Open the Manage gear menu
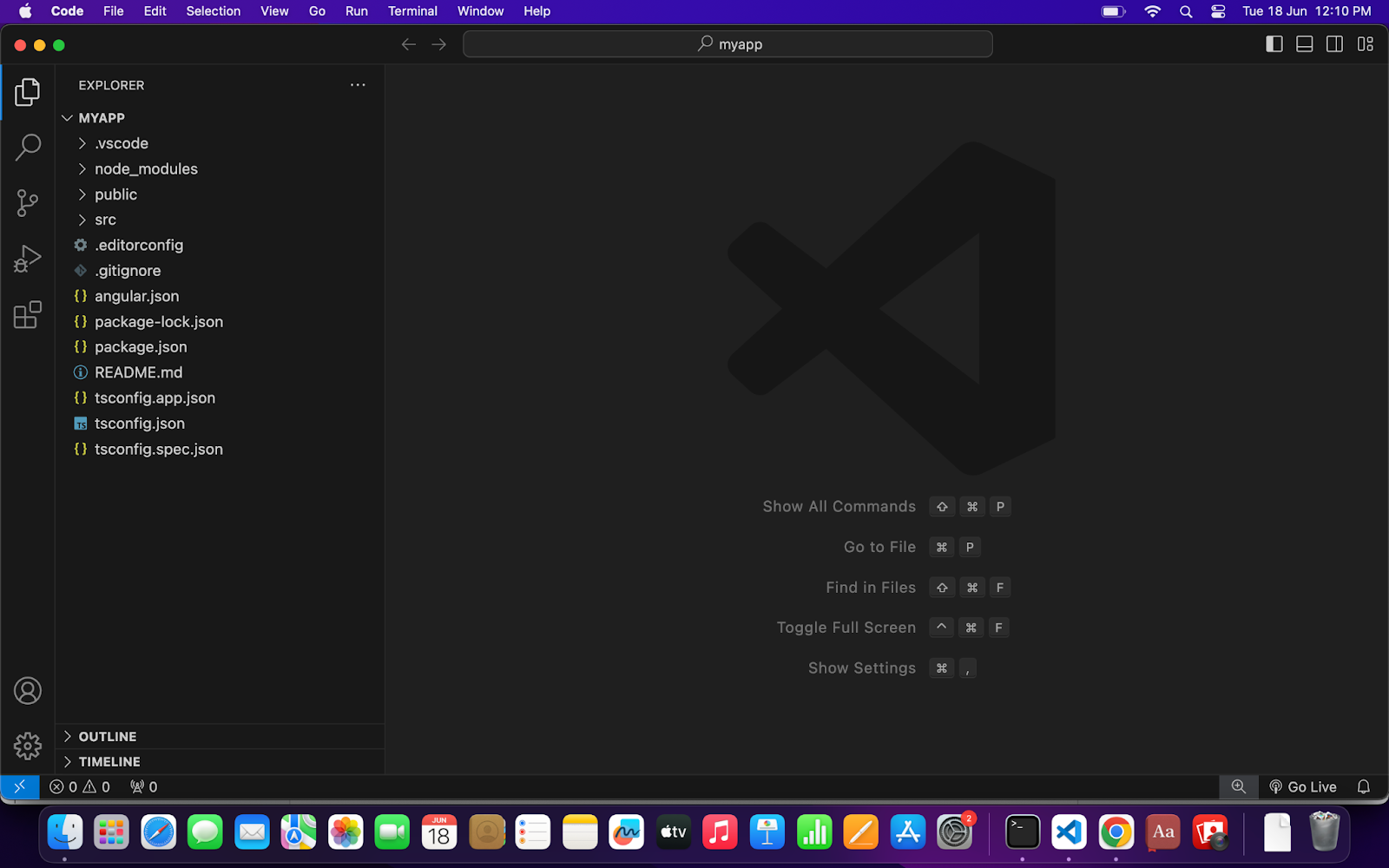 click(28, 746)
